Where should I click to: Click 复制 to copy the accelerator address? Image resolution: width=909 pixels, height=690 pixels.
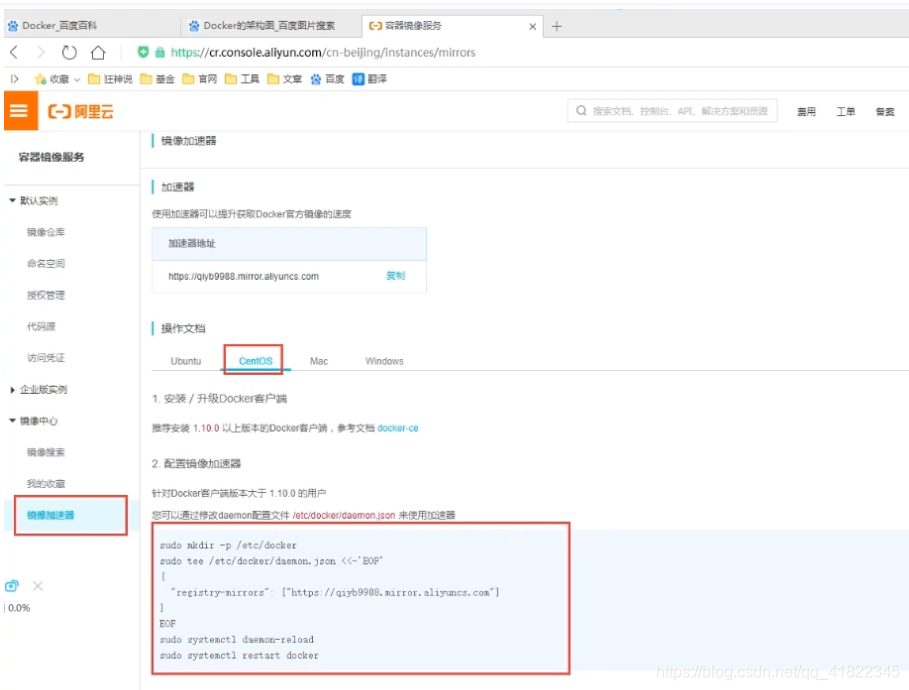tap(396, 277)
